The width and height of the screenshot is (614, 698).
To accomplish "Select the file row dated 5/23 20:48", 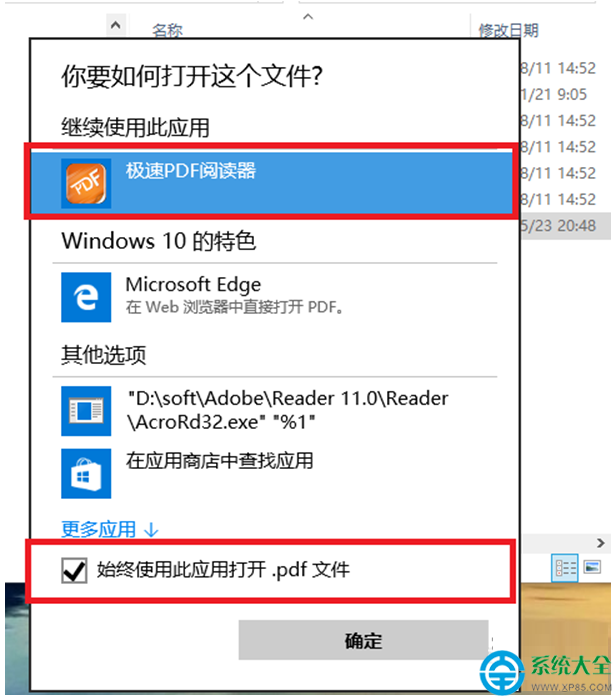I will (x=565, y=226).
